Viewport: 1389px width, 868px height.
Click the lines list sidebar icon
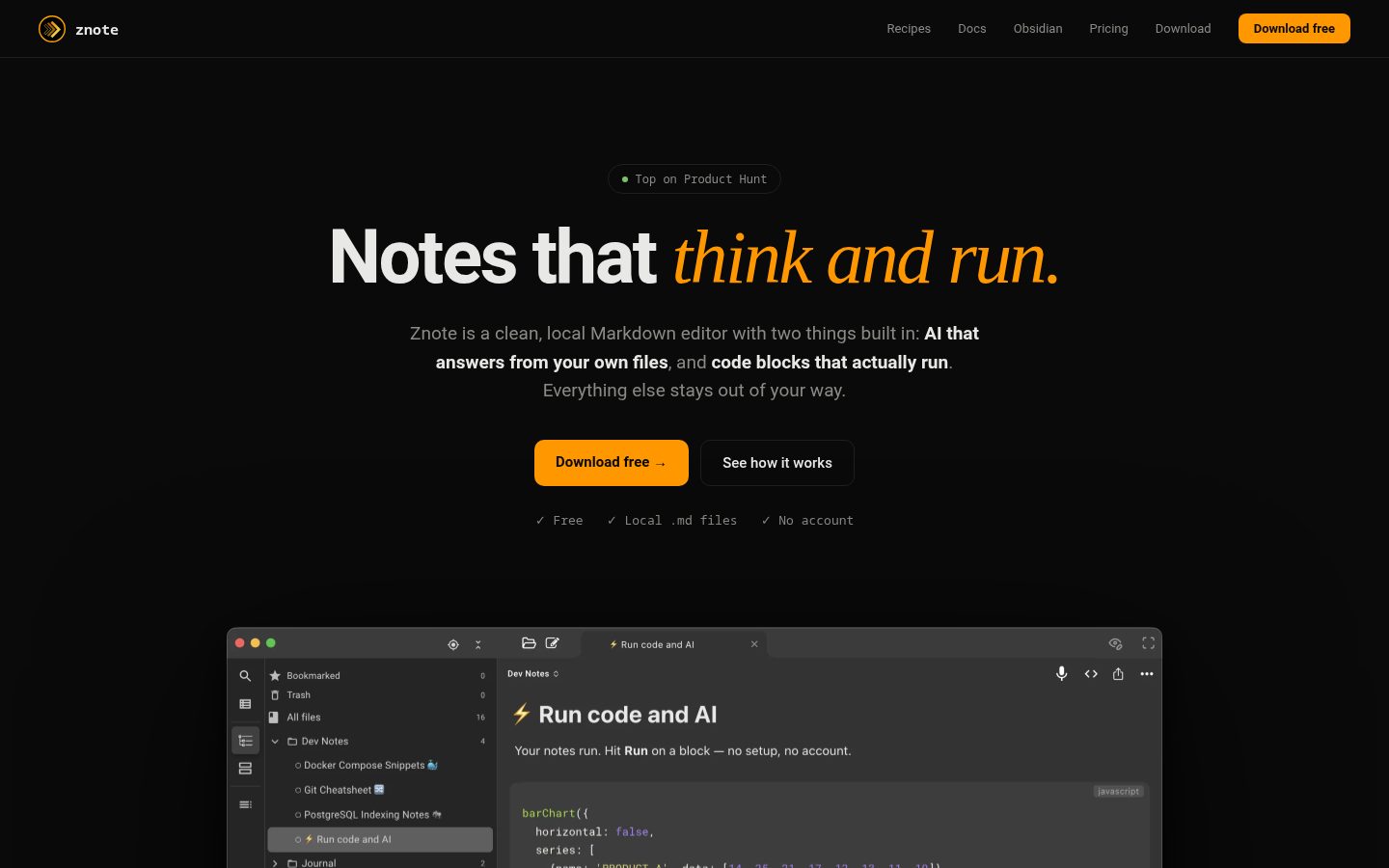coord(245,804)
